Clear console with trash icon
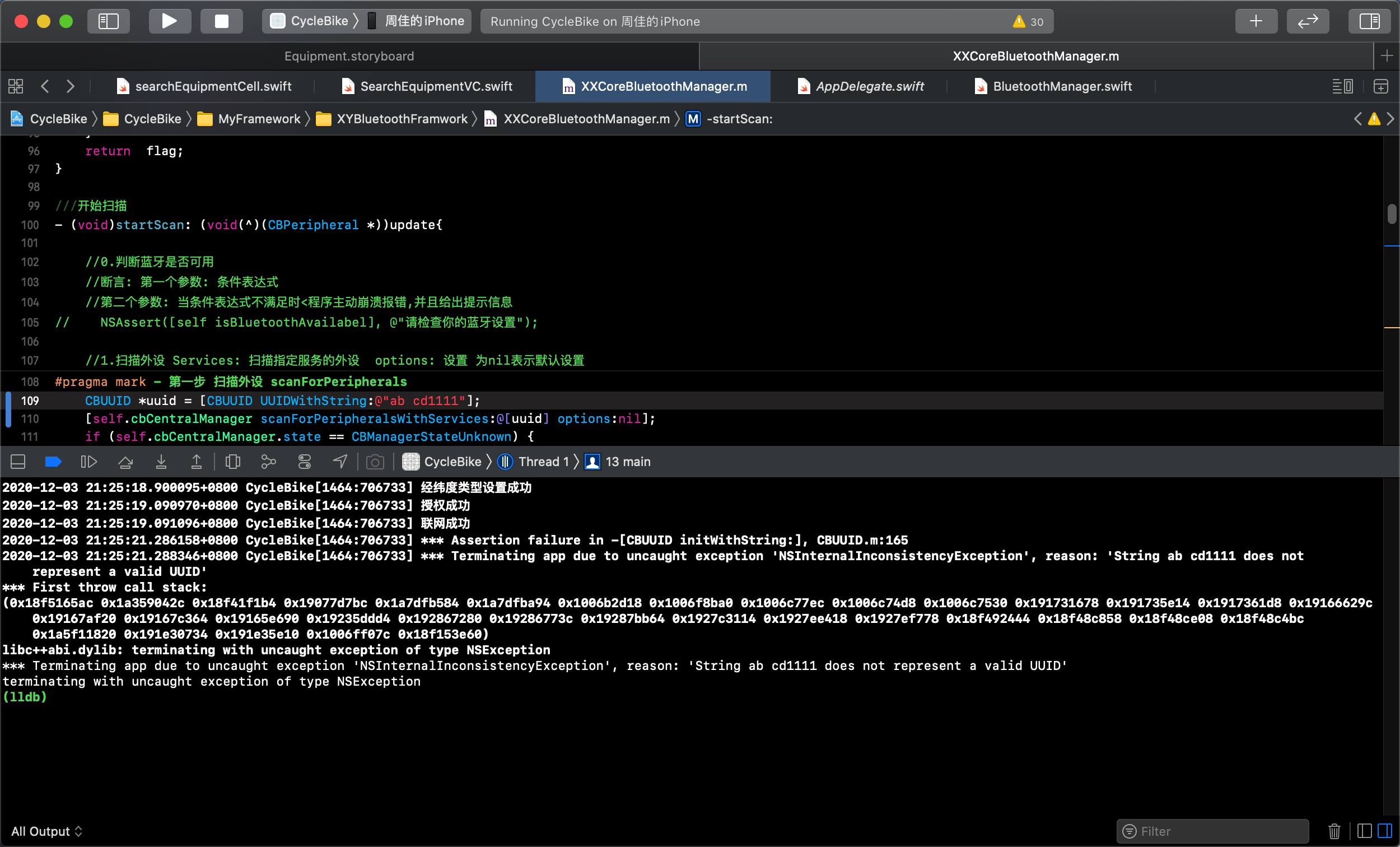The width and height of the screenshot is (1400, 847). click(1334, 831)
